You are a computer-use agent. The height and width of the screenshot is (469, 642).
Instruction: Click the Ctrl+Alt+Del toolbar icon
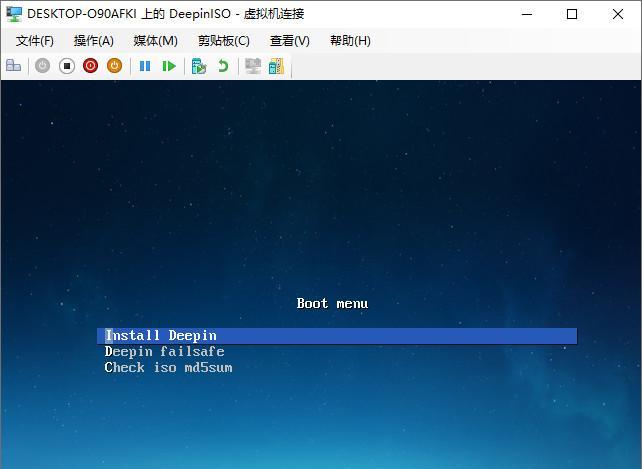point(14,66)
